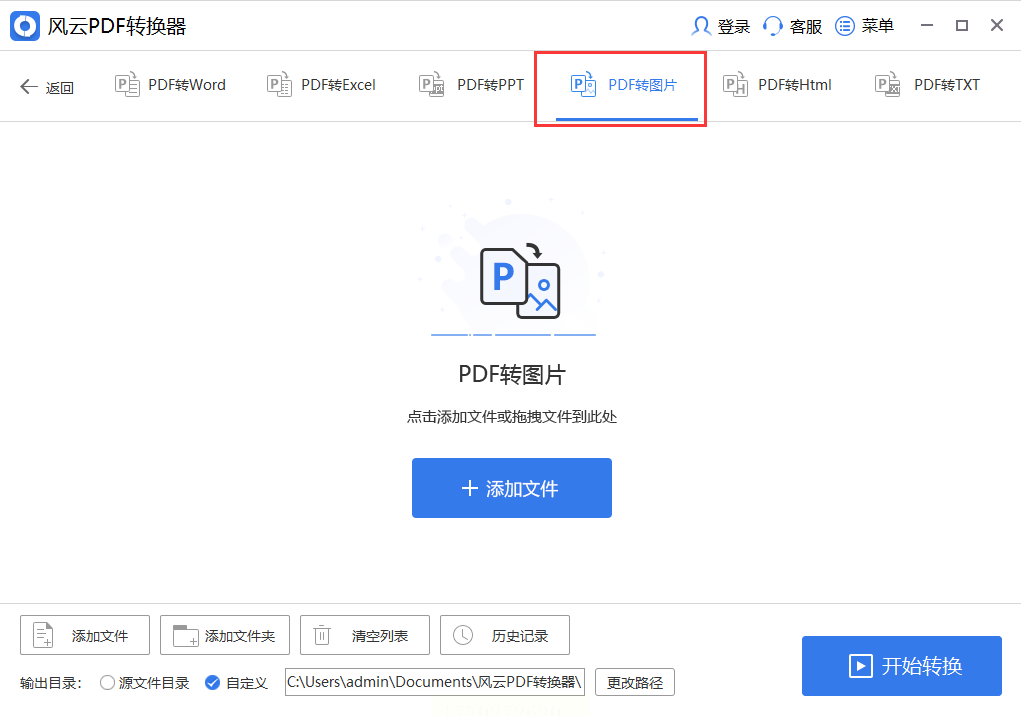Click the folder icon in 添加文件夹
Viewport: 1021px width, 716px height.
[185, 636]
